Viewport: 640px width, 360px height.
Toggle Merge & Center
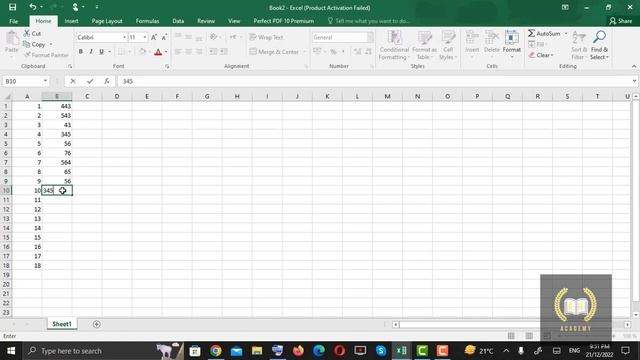click(274, 51)
